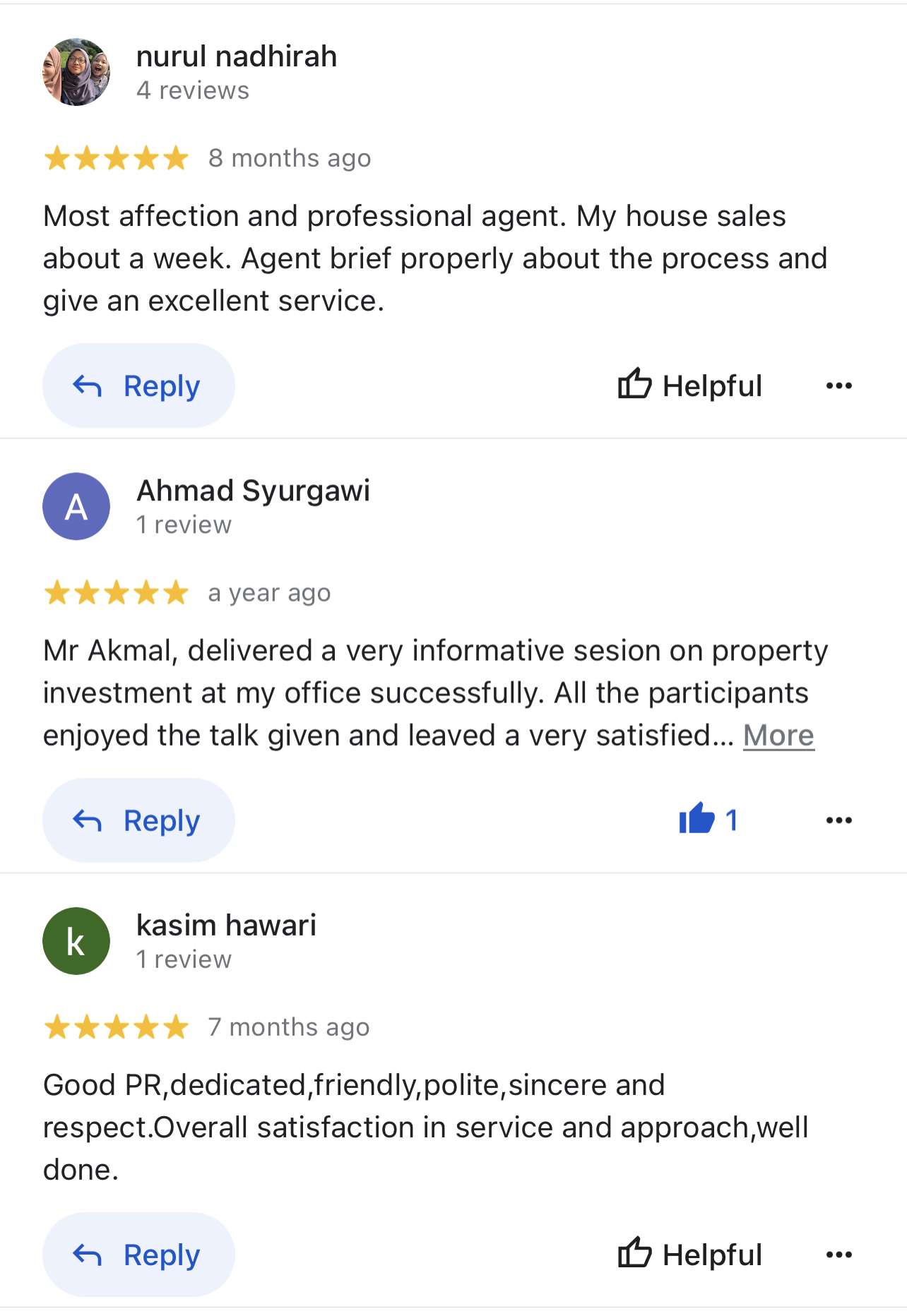
Task: Click the five-star rating on Ahmad's review
Action: tap(117, 593)
